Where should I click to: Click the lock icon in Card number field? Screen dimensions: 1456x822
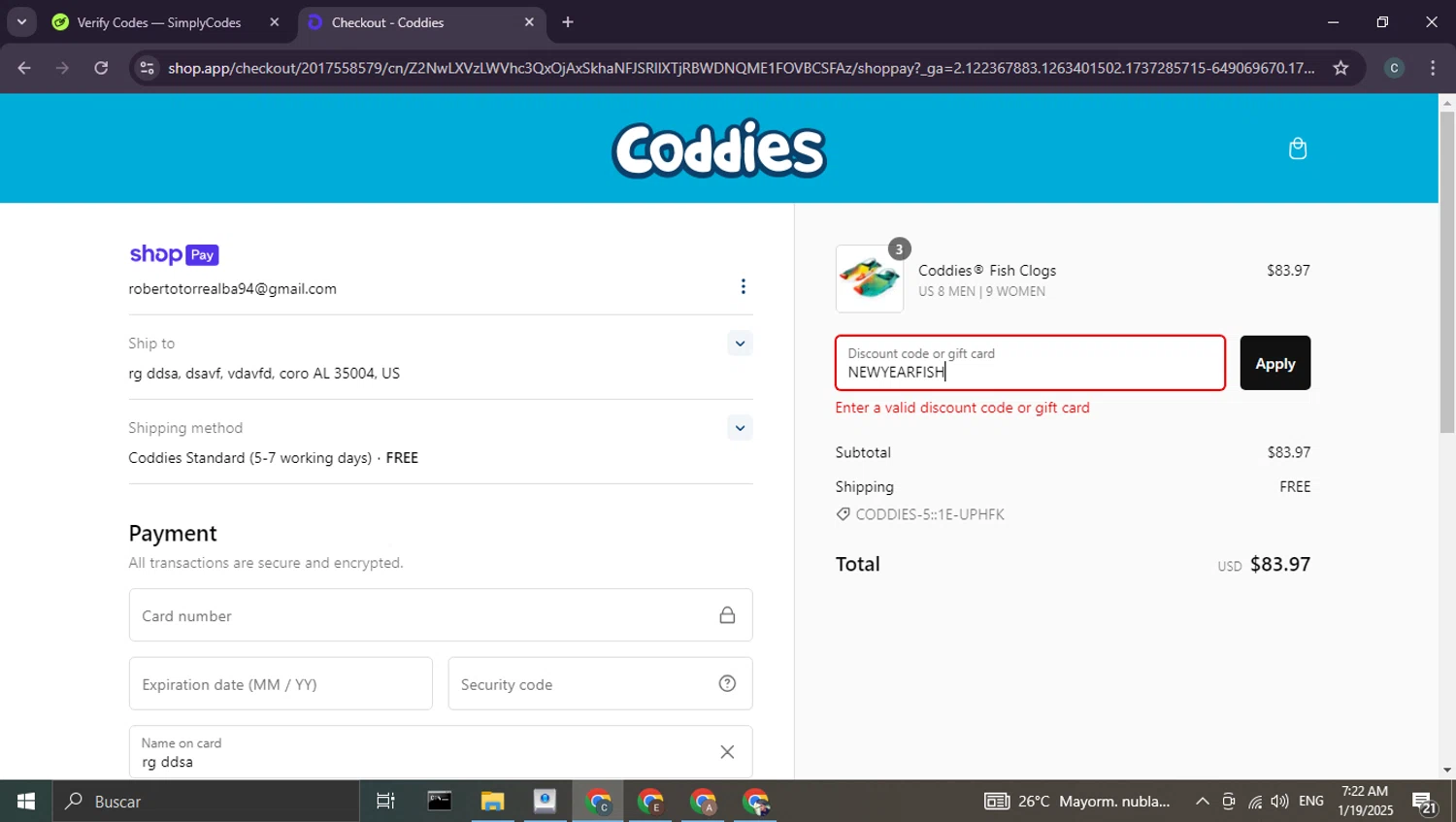727,615
